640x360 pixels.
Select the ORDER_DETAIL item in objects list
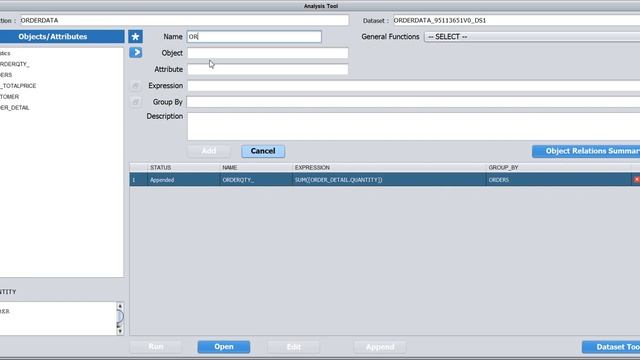pyautogui.click(x=15, y=108)
